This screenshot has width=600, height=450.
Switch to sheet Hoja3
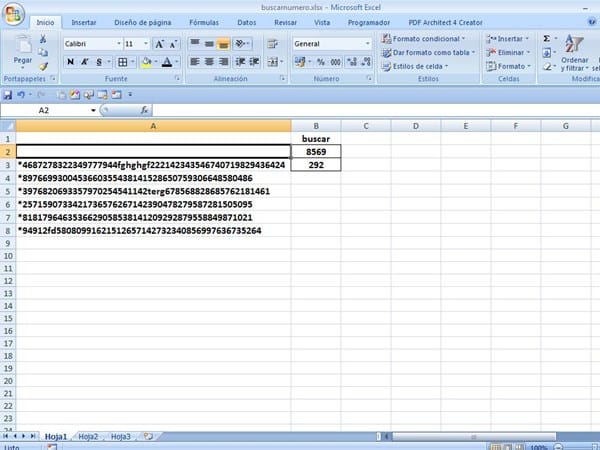(121, 437)
